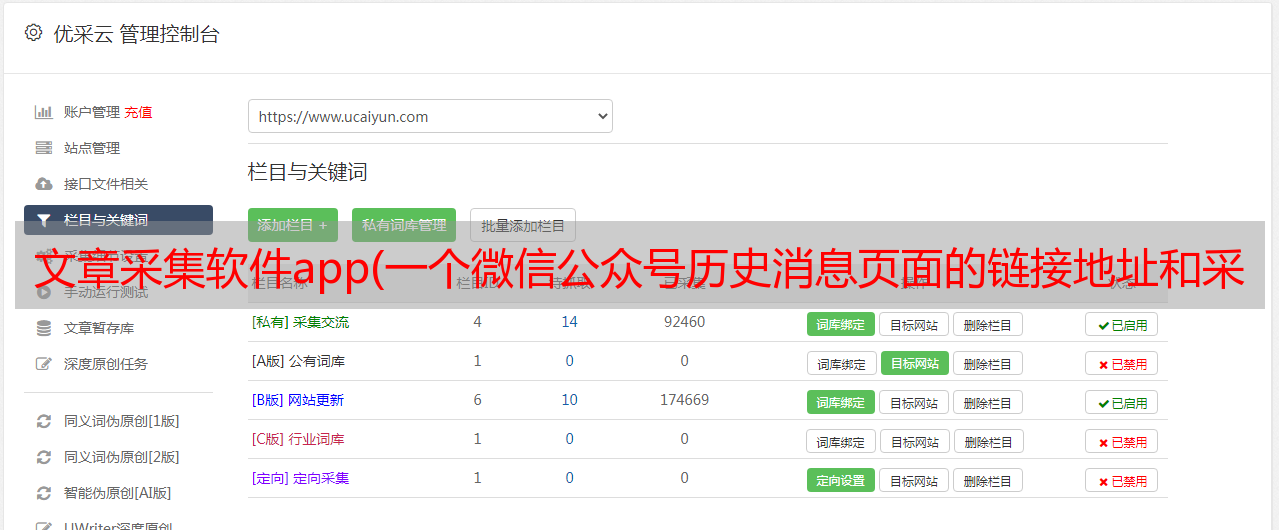
Task: Click the 批量添加栏目 button
Action: click(x=523, y=225)
